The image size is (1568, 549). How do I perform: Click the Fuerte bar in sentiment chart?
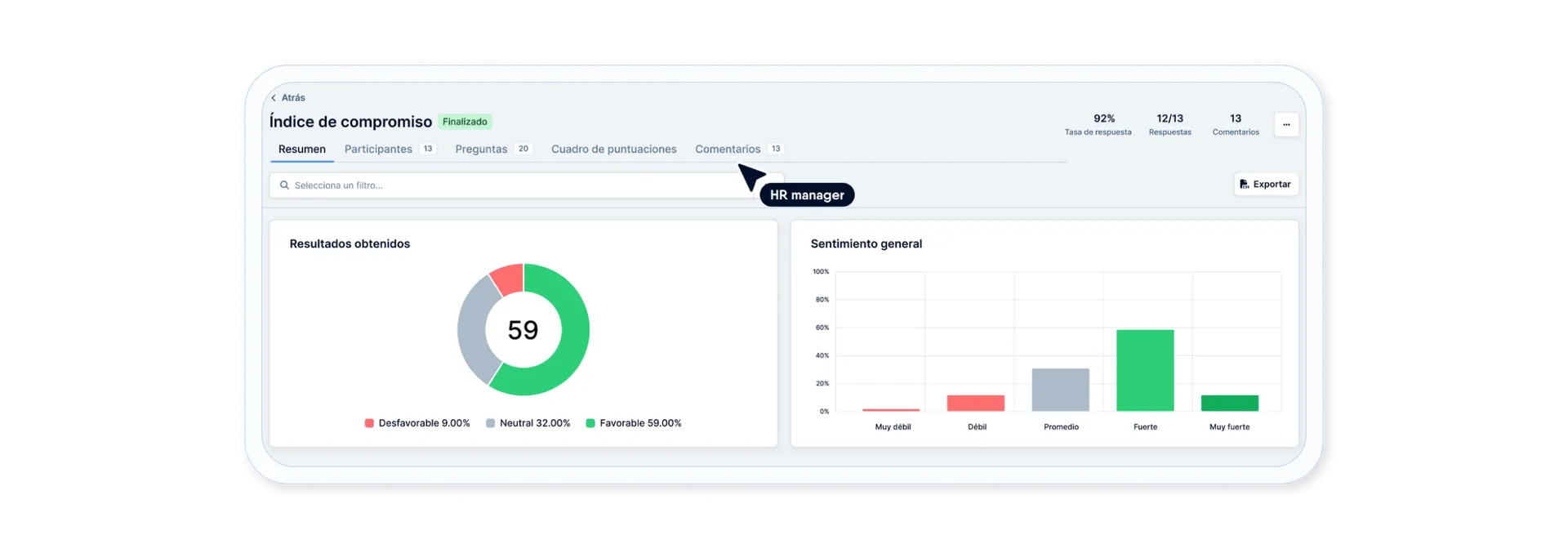(1145, 370)
